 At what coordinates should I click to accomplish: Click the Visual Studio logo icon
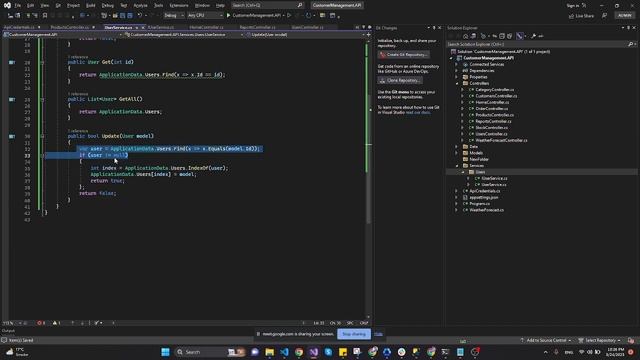click(x=7, y=6)
